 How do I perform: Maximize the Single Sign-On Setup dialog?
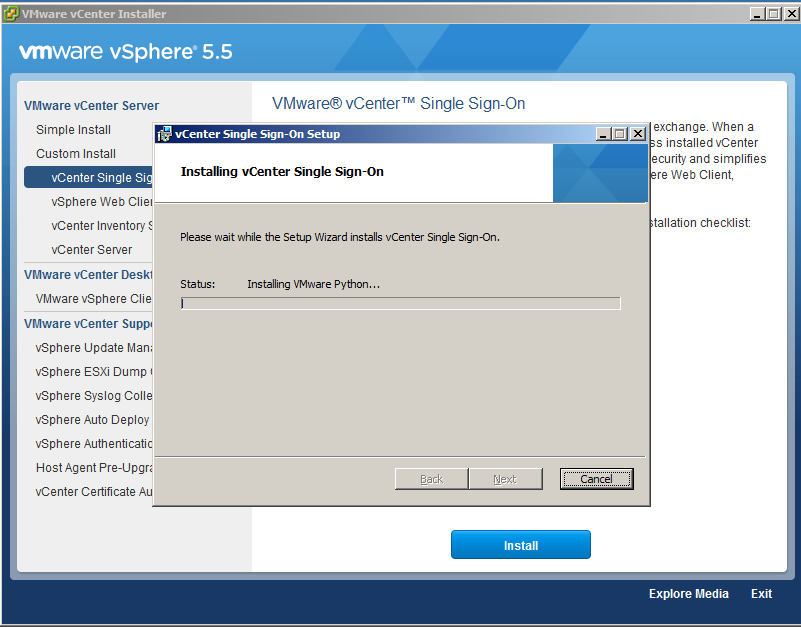[x=619, y=134]
